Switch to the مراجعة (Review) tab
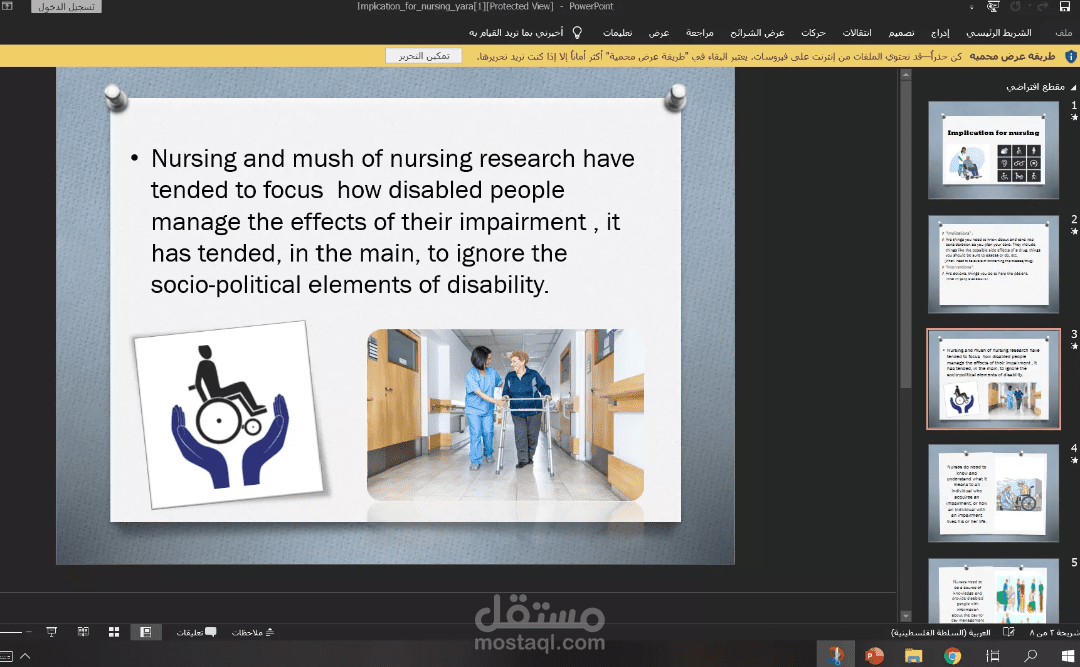This screenshot has width=1080, height=667. [x=699, y=32]
